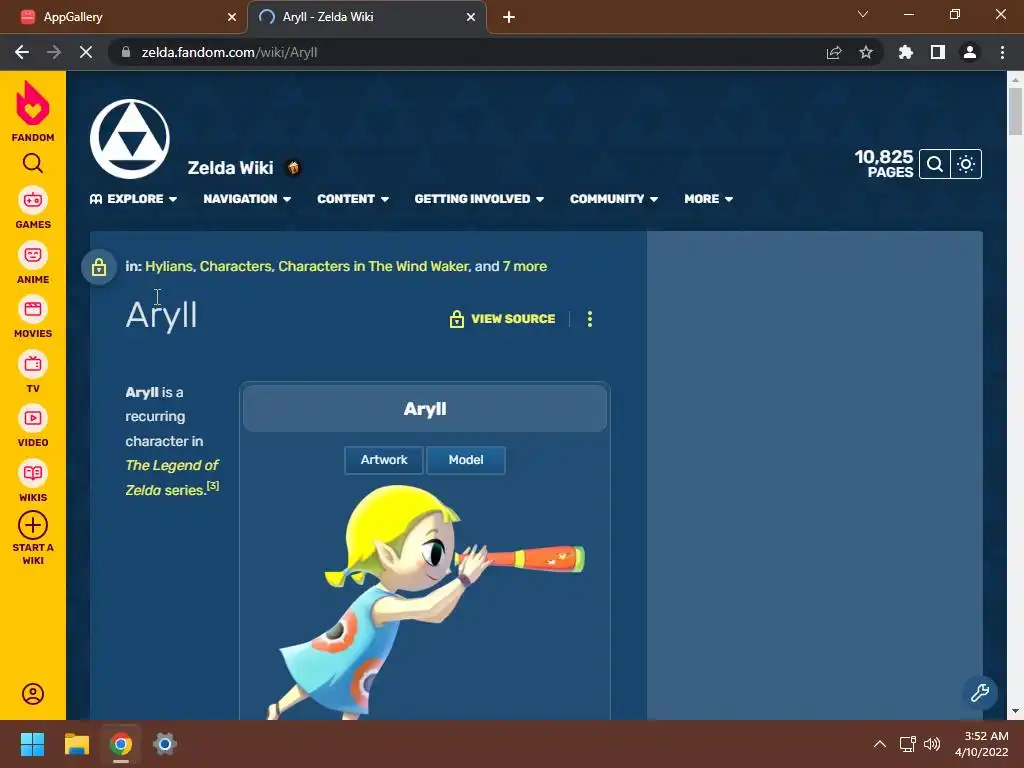Open the admin tools wrench icon
Viewport: 1024px width, 768px height.
[x=980, y=692]
